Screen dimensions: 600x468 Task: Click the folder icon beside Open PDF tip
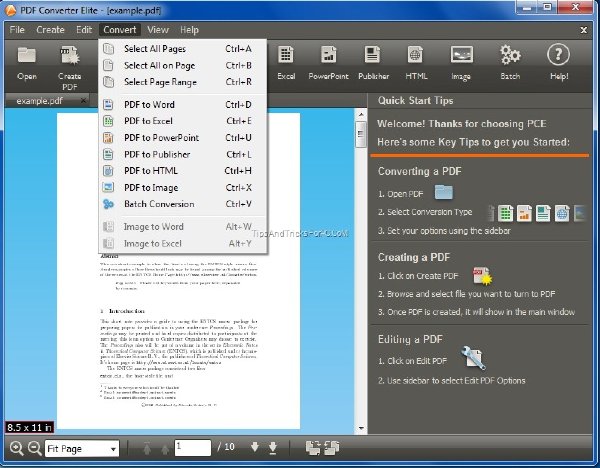[x=444, y=192]
